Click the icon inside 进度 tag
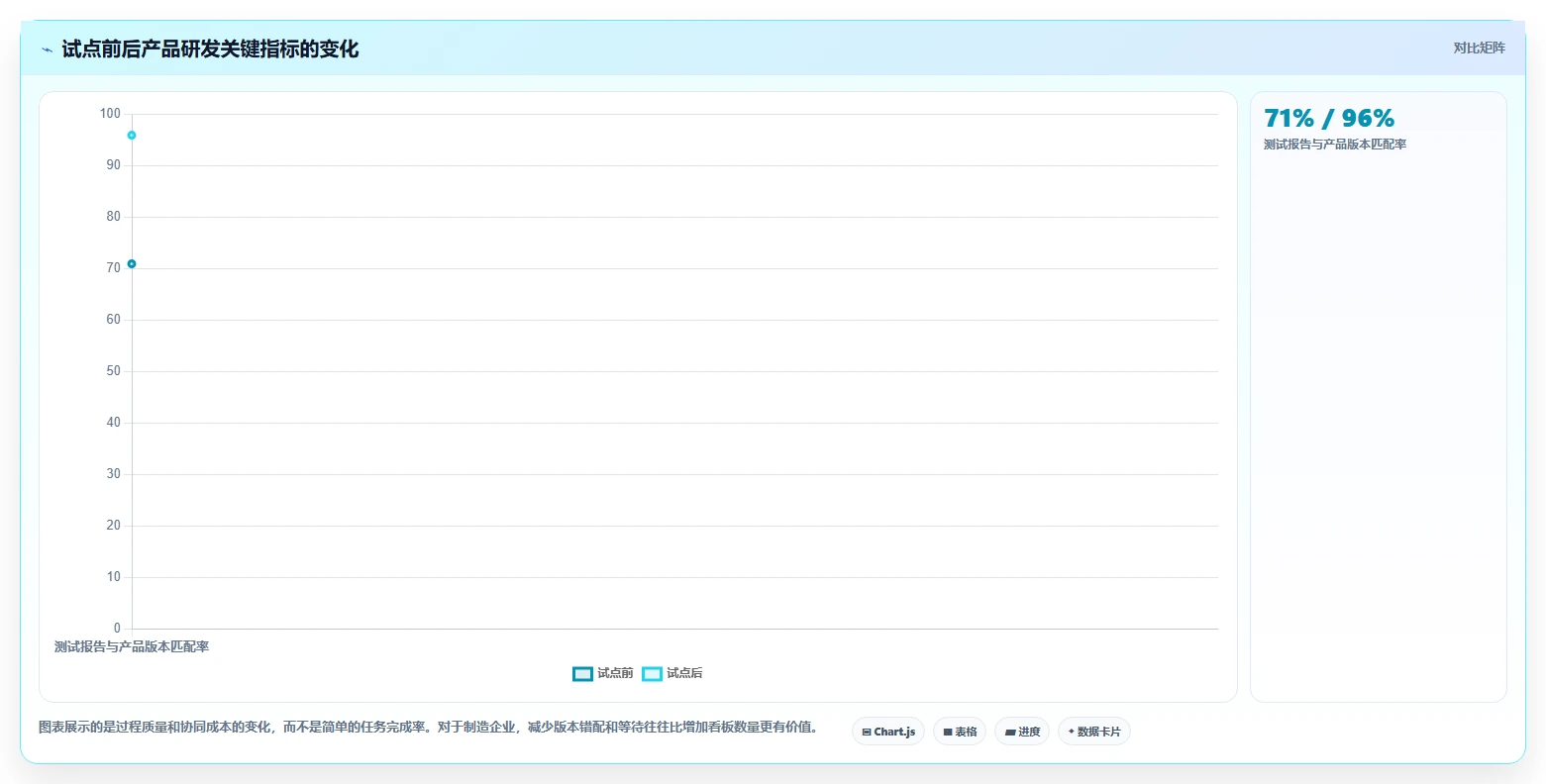The height and width of the screenshot is (784, 1546). (1010, 733)
